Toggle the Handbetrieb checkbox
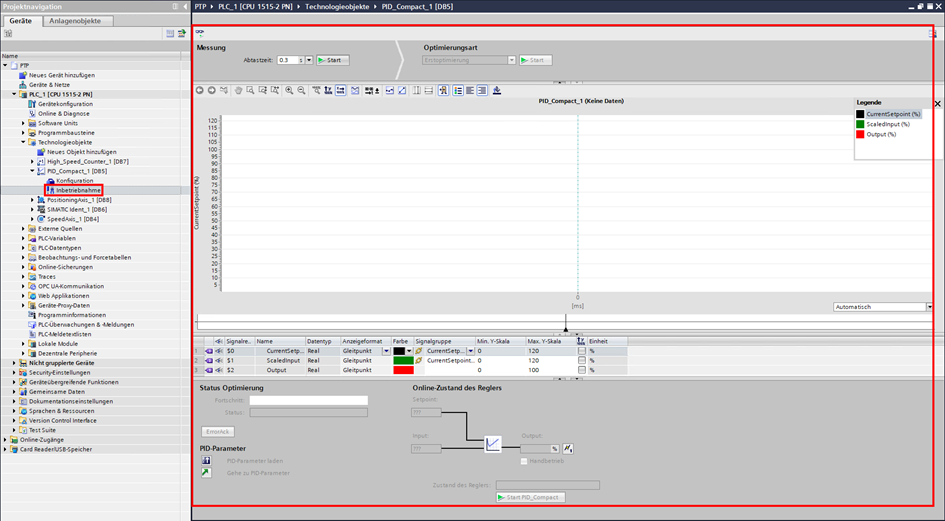This screenshot has height=521, width=945. 524,460
